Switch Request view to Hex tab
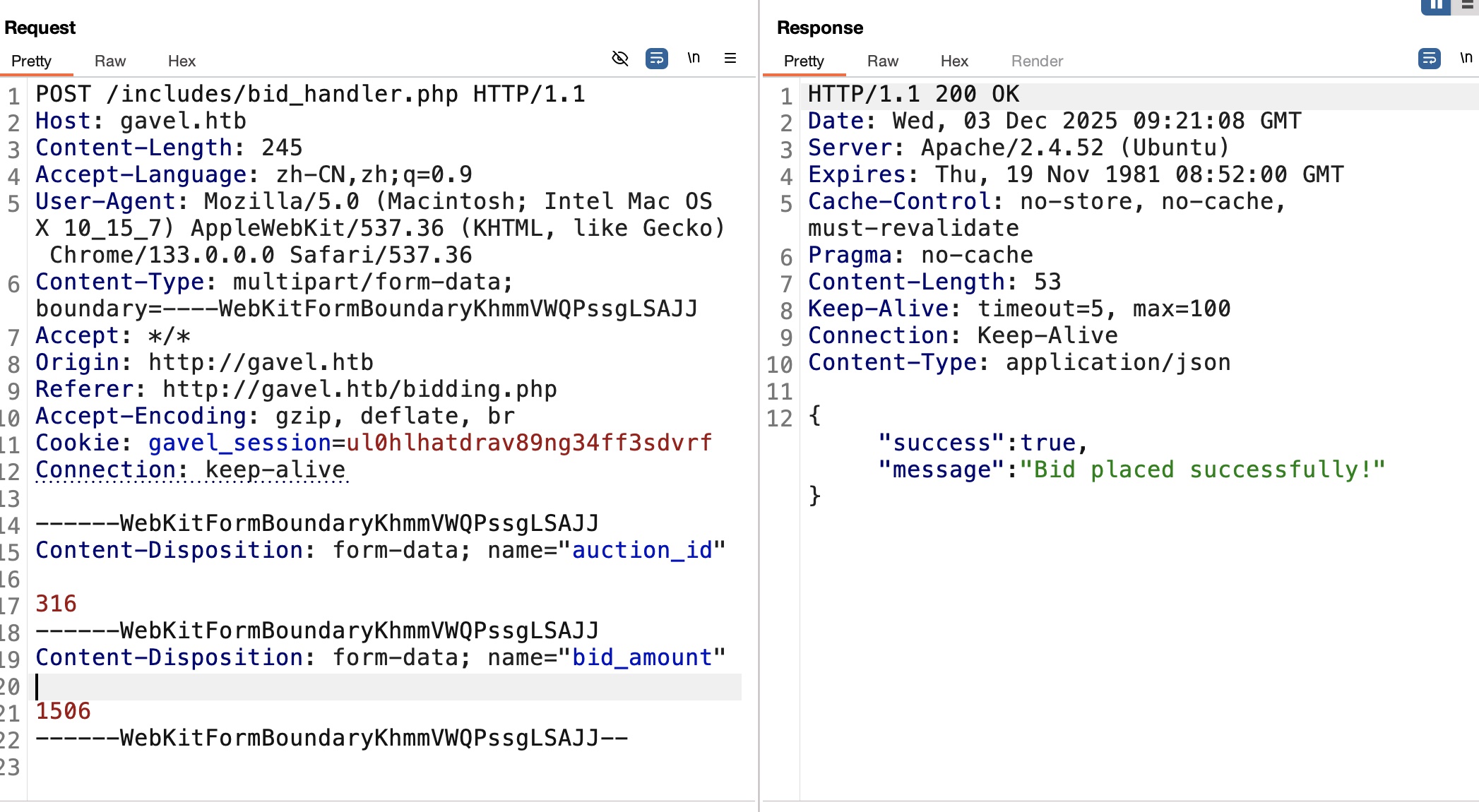1479x812 pixels. (x=182, y=61)
